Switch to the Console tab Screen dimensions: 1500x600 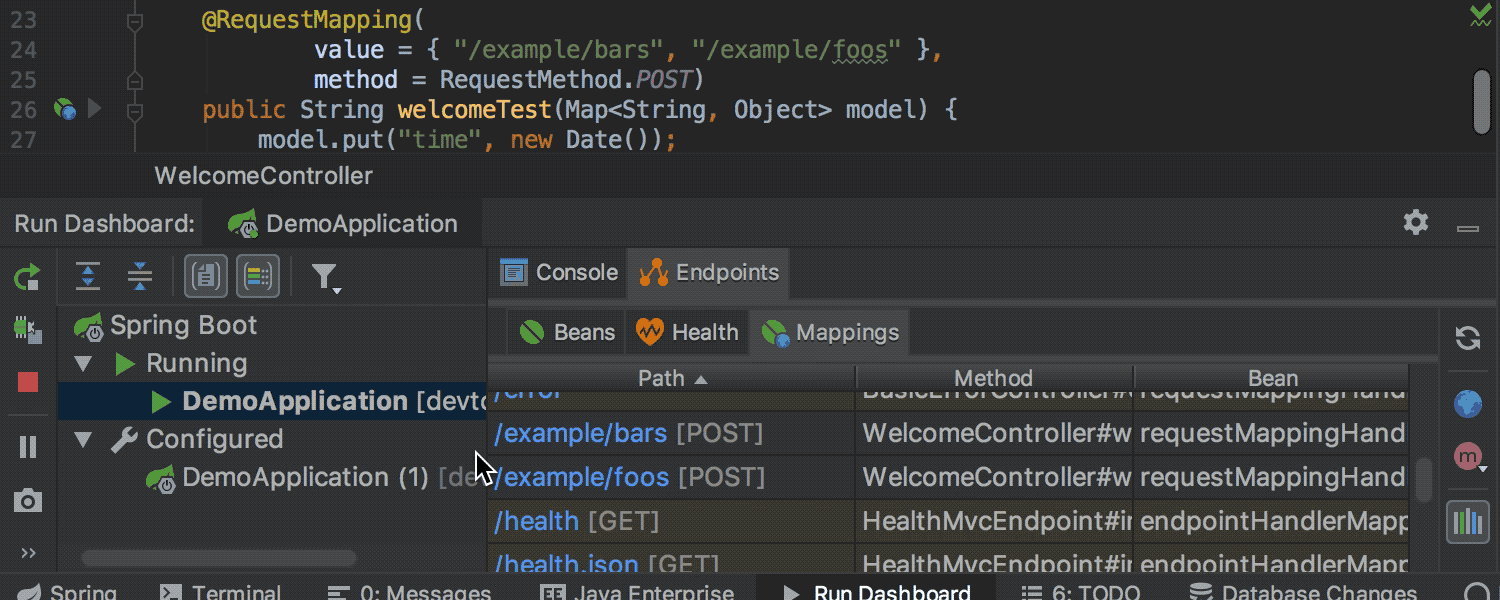559,272
